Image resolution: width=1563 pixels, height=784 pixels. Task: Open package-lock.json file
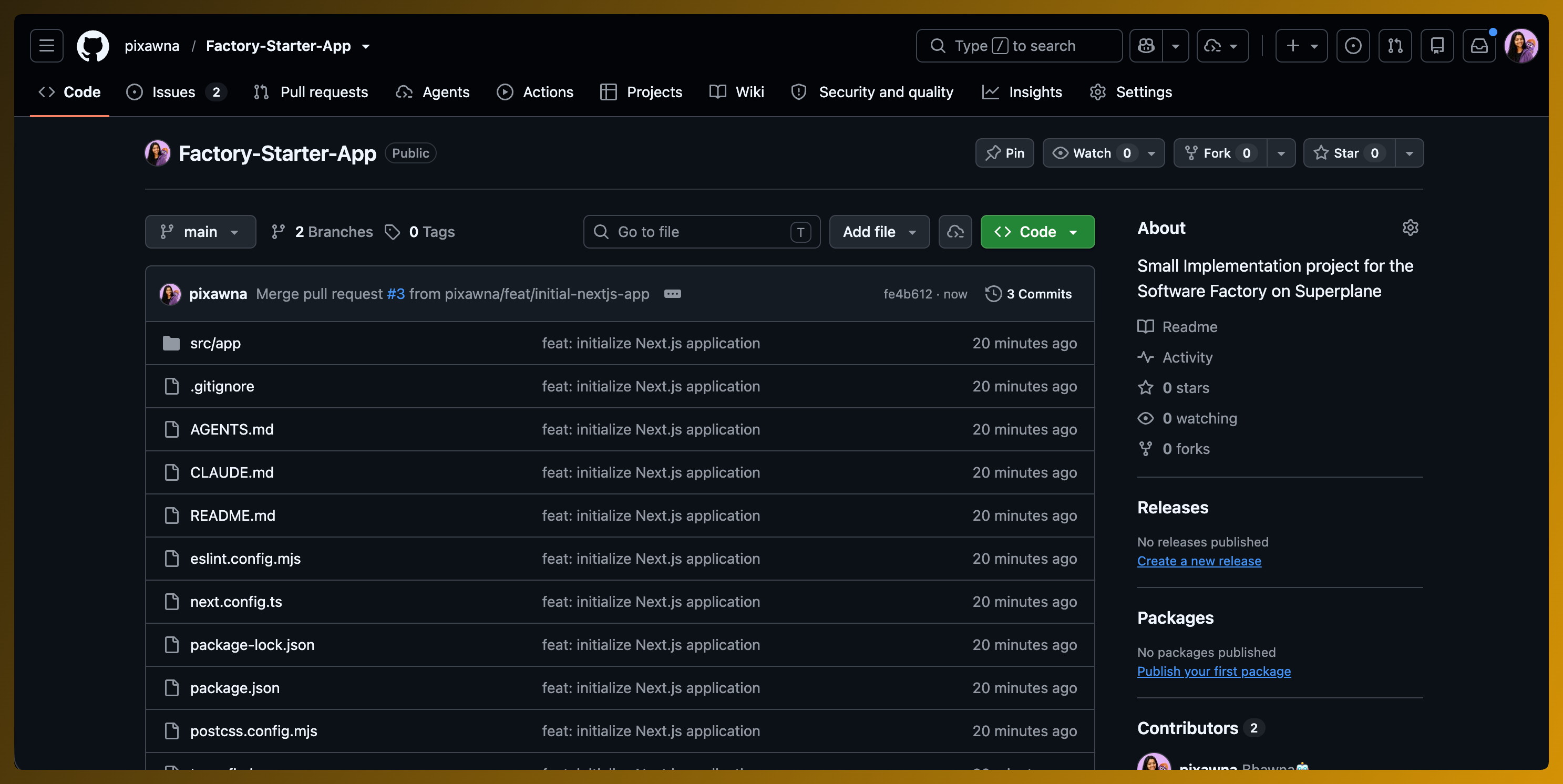[x=252, y=644]
